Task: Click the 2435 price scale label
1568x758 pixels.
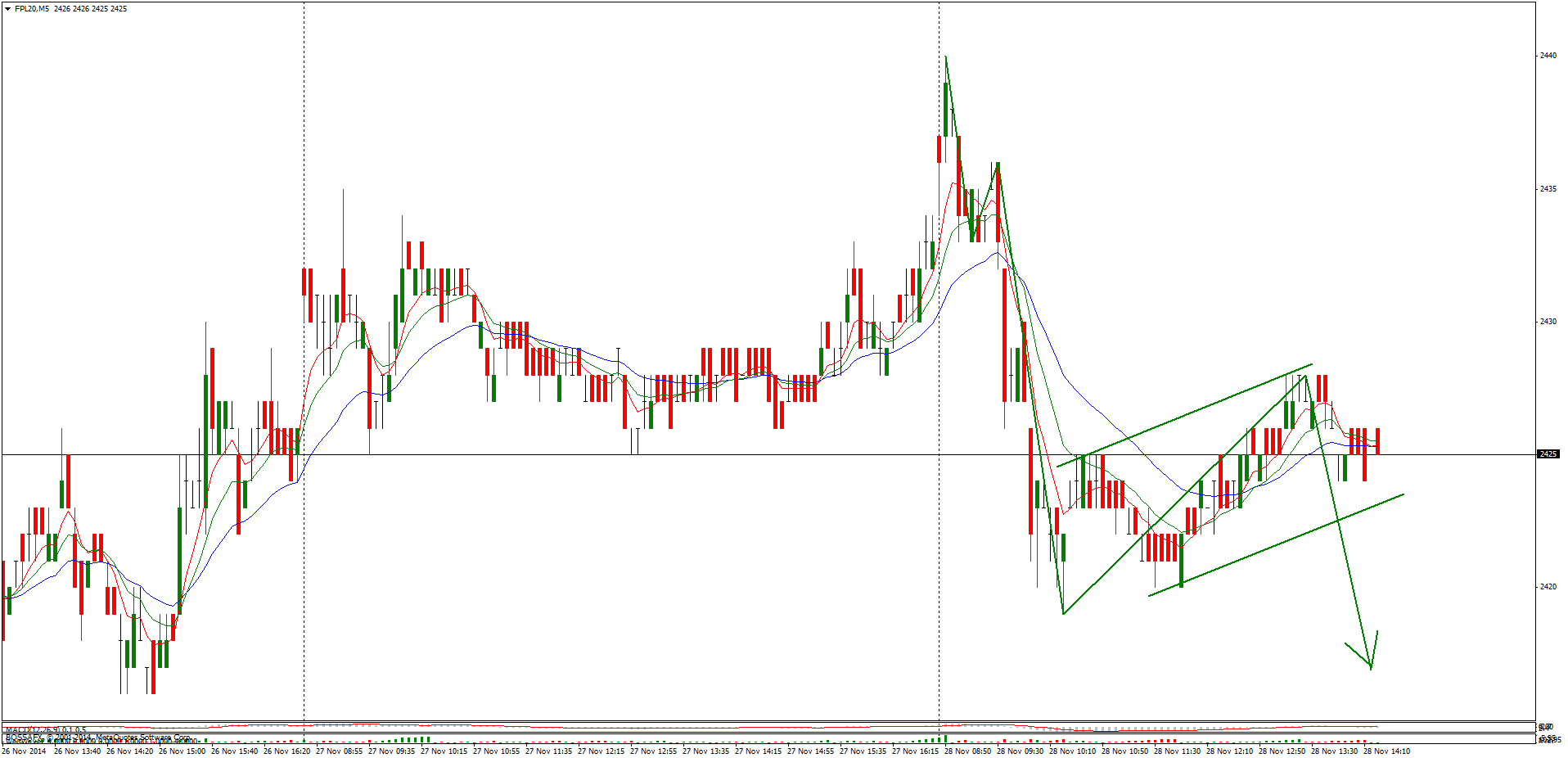Action: 1548,188
